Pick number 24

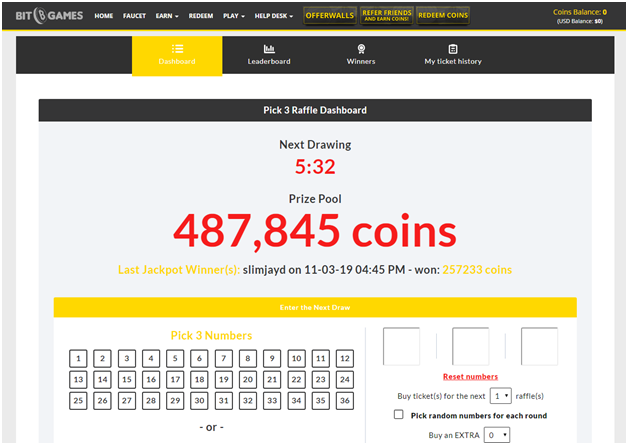pos(345,379)
